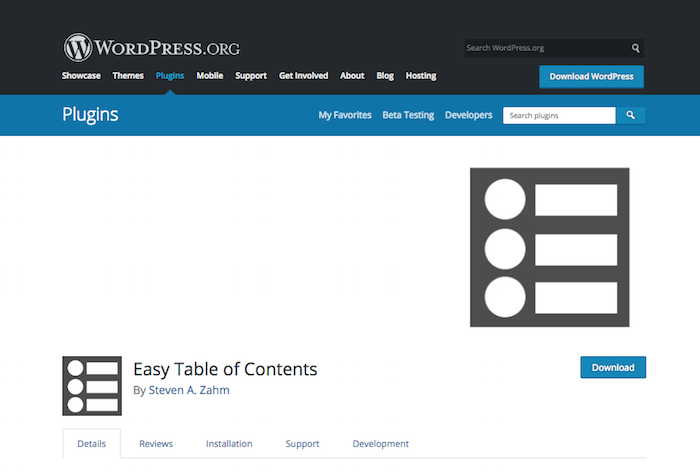Focus the Search plugins input field
This screenshot has width=700, height=475.
tap(559, 115)
